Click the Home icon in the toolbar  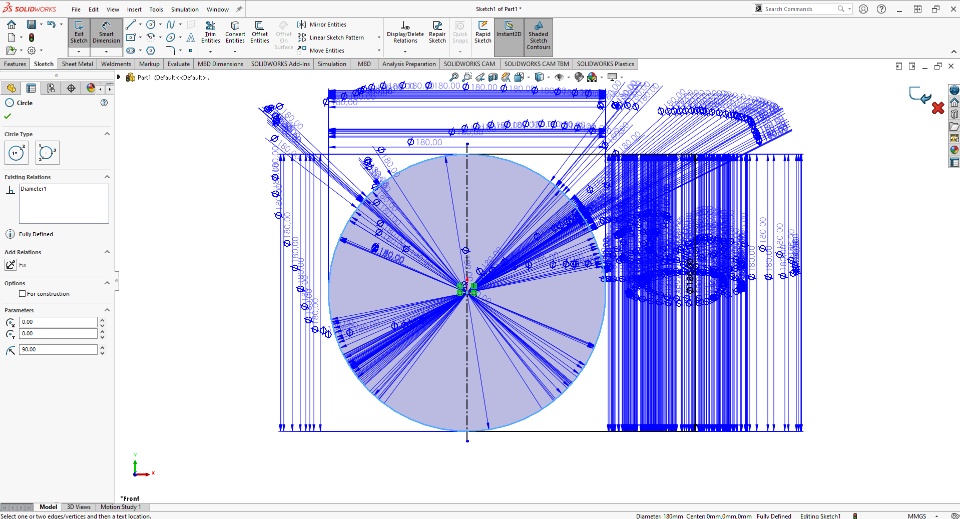tap(11, 24)
